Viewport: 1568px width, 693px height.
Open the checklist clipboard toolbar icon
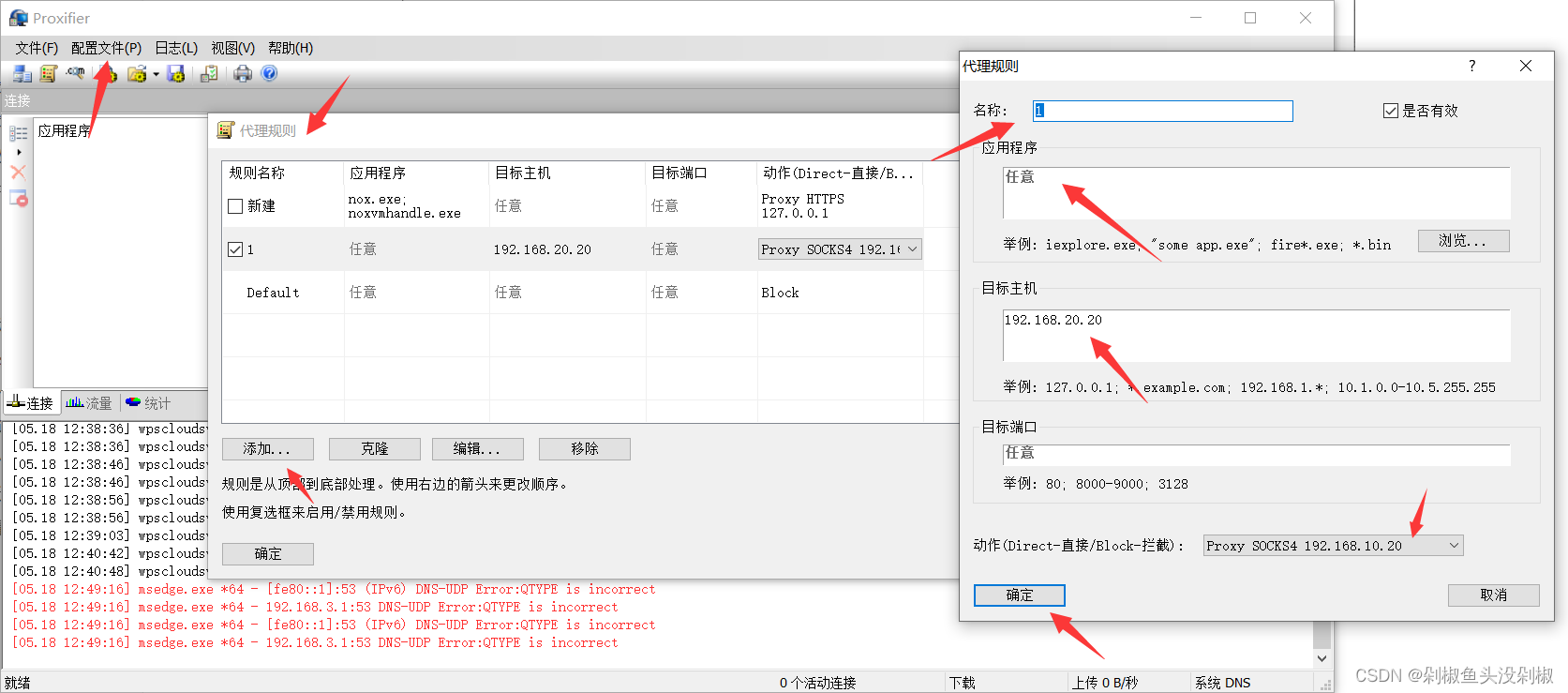(x=209, y=73)
